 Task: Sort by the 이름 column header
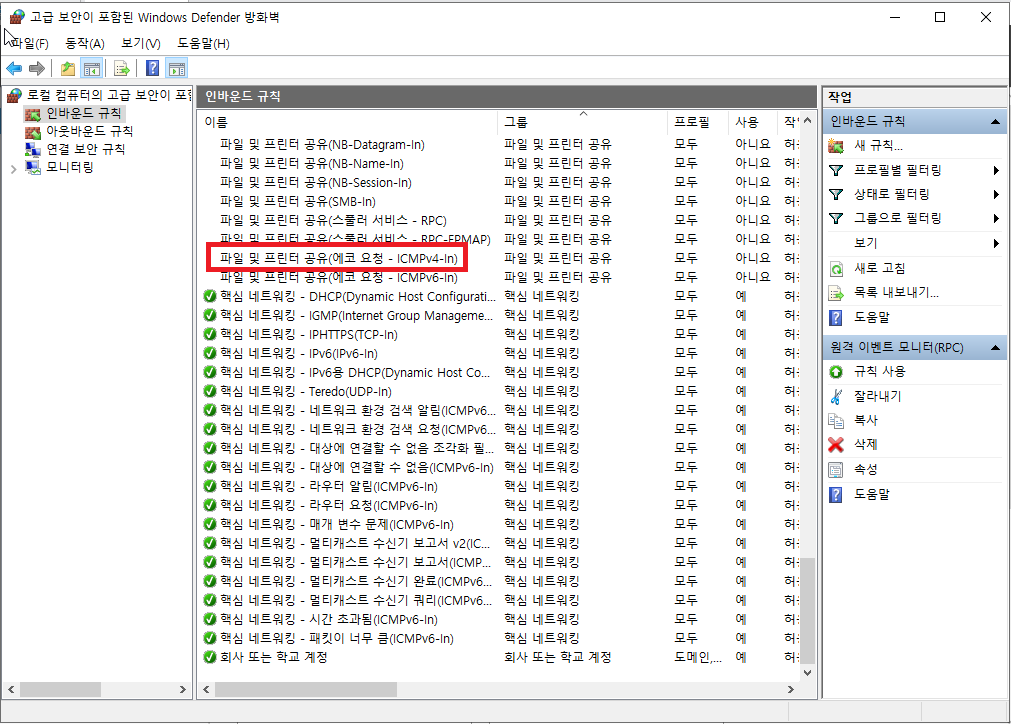pyautogui.click(x=348, y=122)
